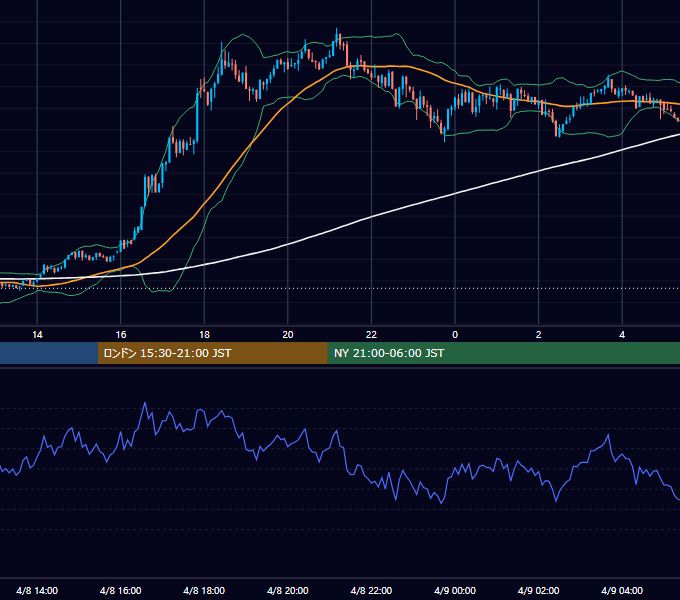
Task: Click the 4/9 00:00 label on indicator axis
Action: (455, 590)
